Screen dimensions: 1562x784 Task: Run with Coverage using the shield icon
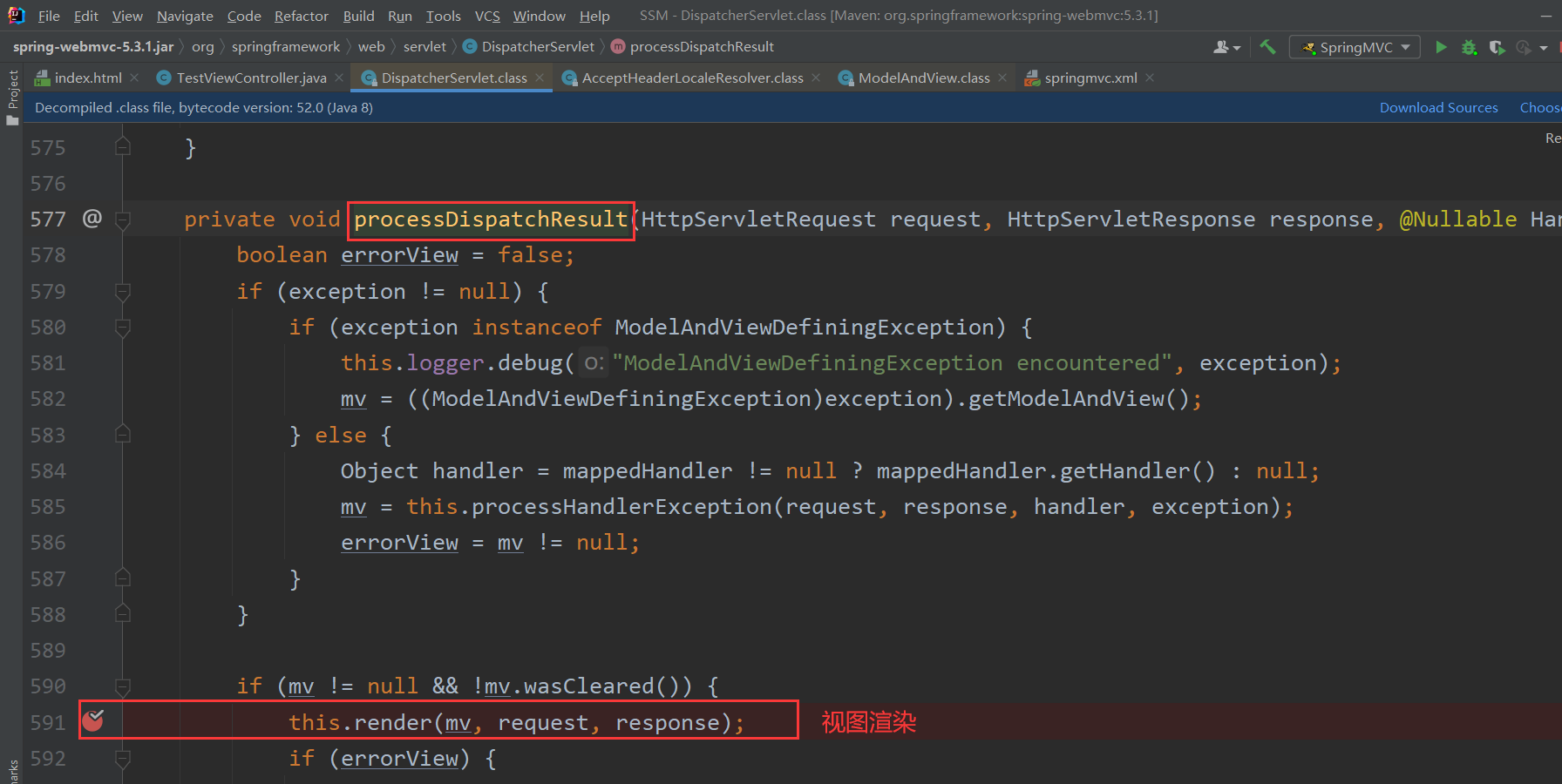1497,47
